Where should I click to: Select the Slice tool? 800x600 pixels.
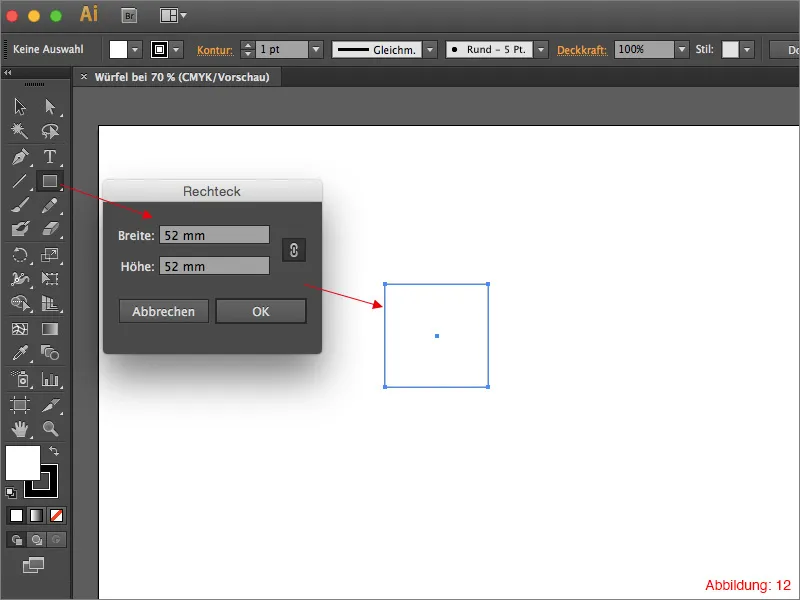[49, 405]
